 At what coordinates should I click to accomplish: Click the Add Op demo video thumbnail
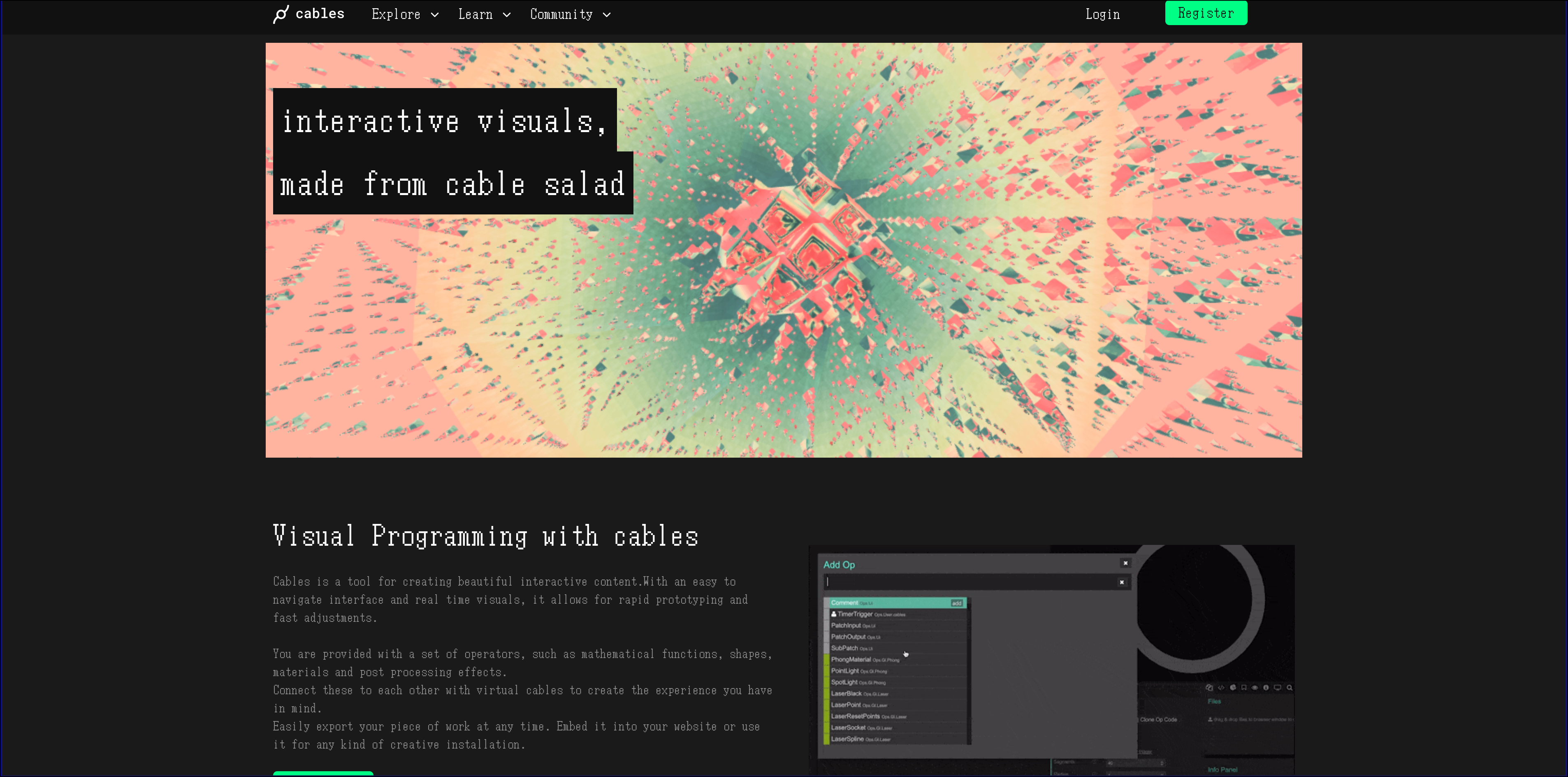[1051, 660]
